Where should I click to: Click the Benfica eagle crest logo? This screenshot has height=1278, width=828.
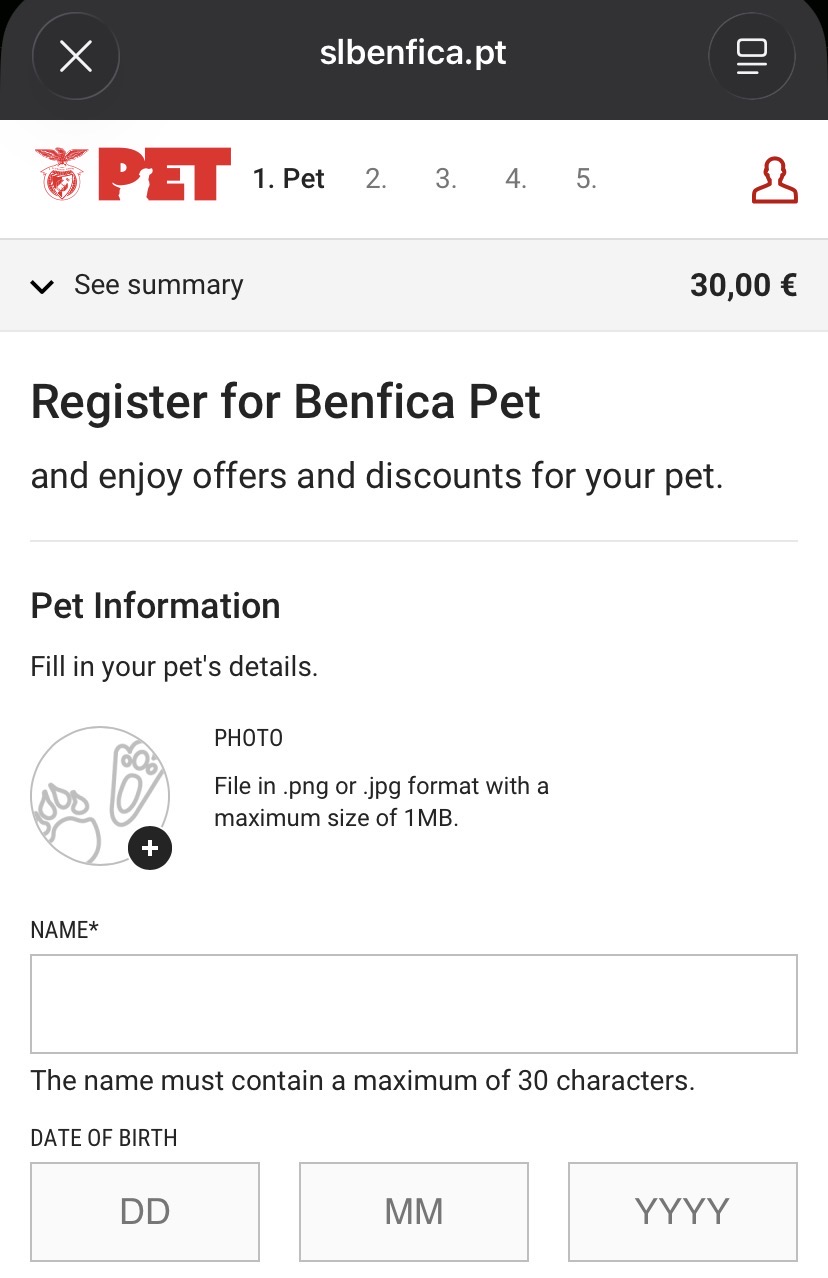click(62, 174)
